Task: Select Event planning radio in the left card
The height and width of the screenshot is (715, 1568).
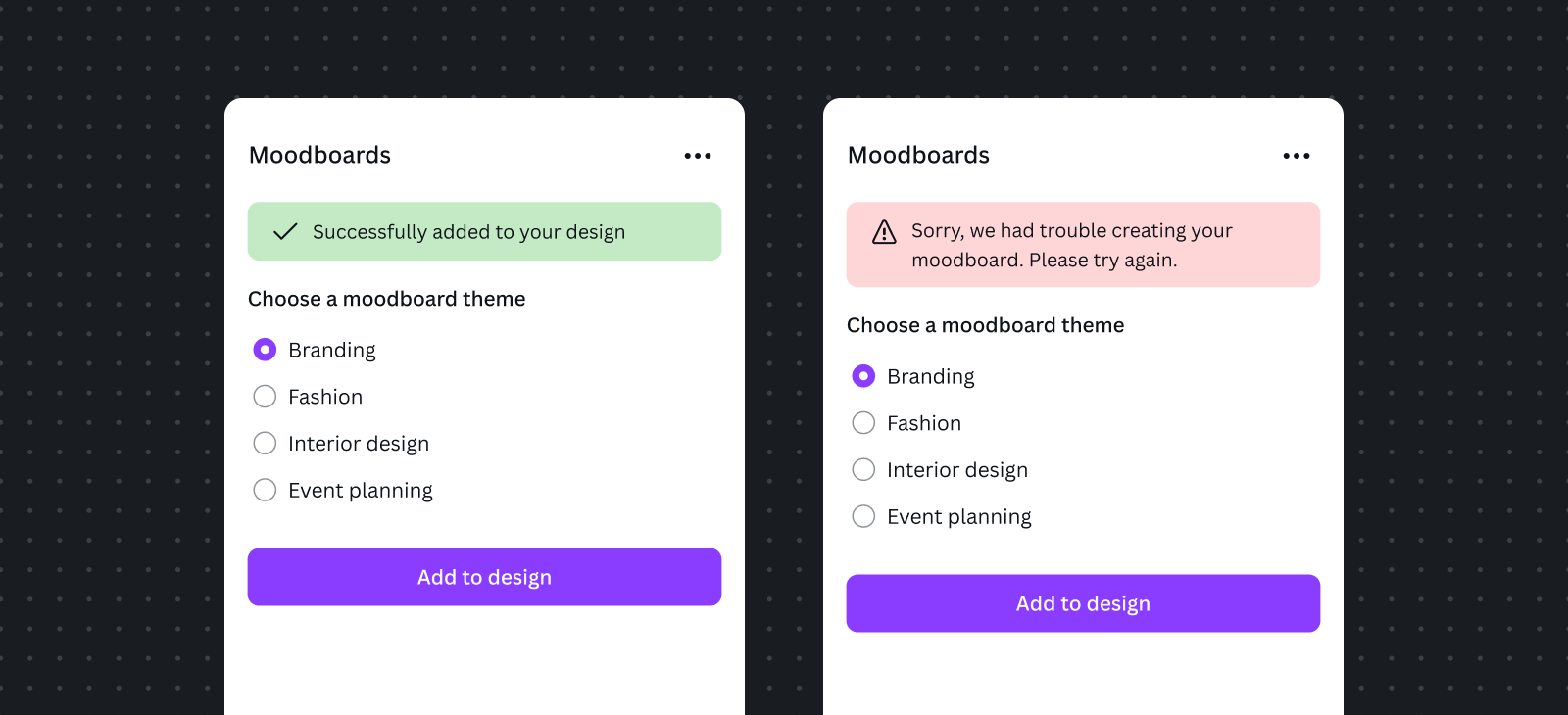Action: tap(265, 490)
